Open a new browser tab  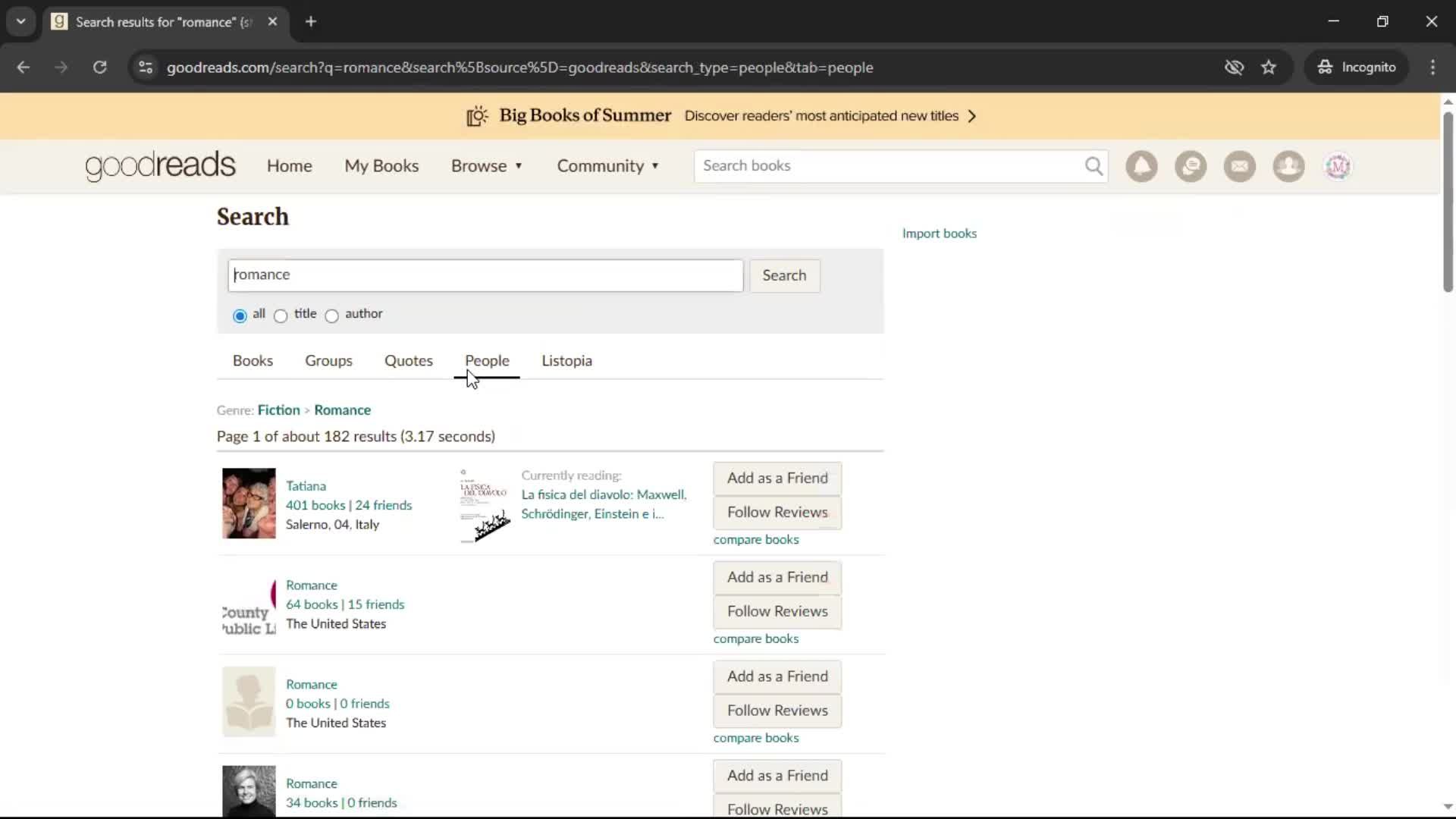pyautogui.click(x=311, y=22)
